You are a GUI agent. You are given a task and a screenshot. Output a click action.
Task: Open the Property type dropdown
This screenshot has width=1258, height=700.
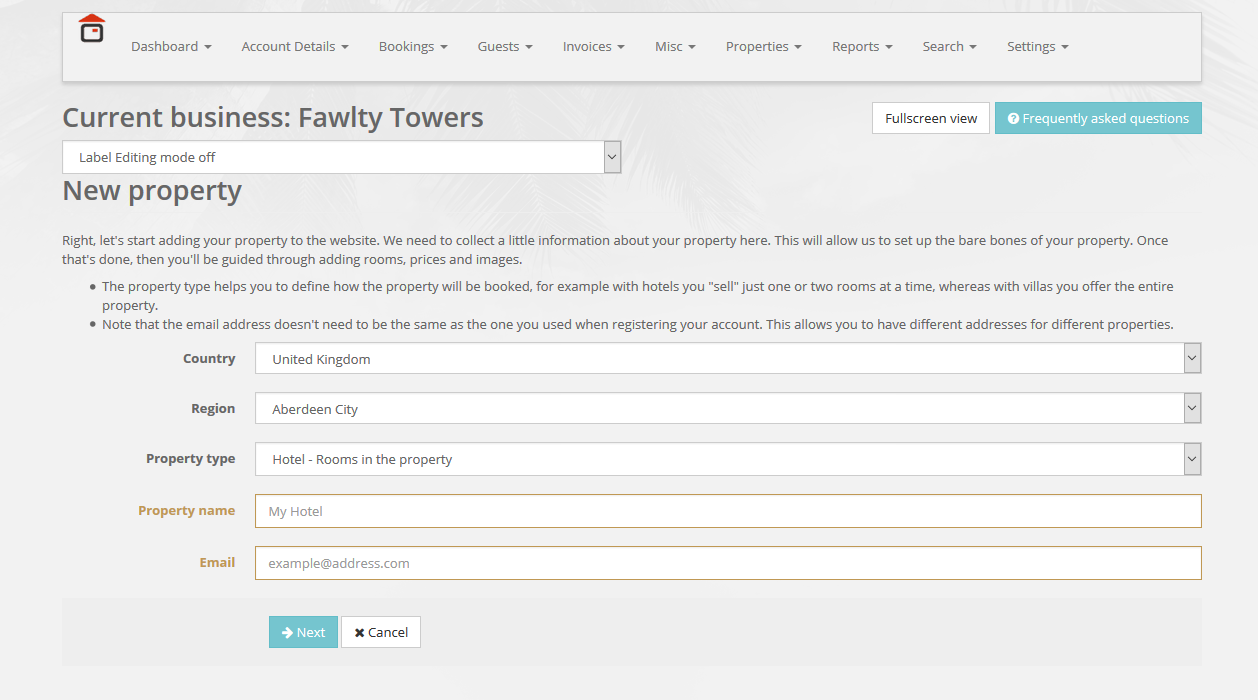click(728, 459)
